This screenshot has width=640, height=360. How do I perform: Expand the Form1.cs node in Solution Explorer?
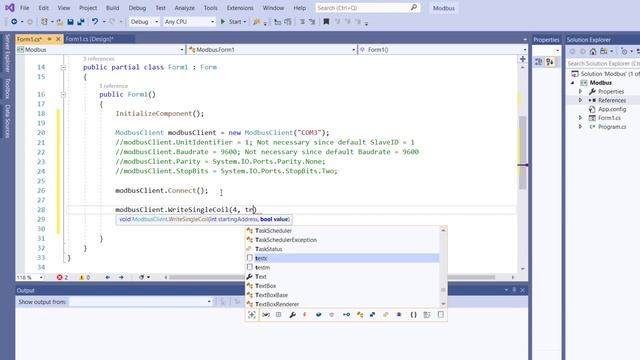[x=580, y=118]
